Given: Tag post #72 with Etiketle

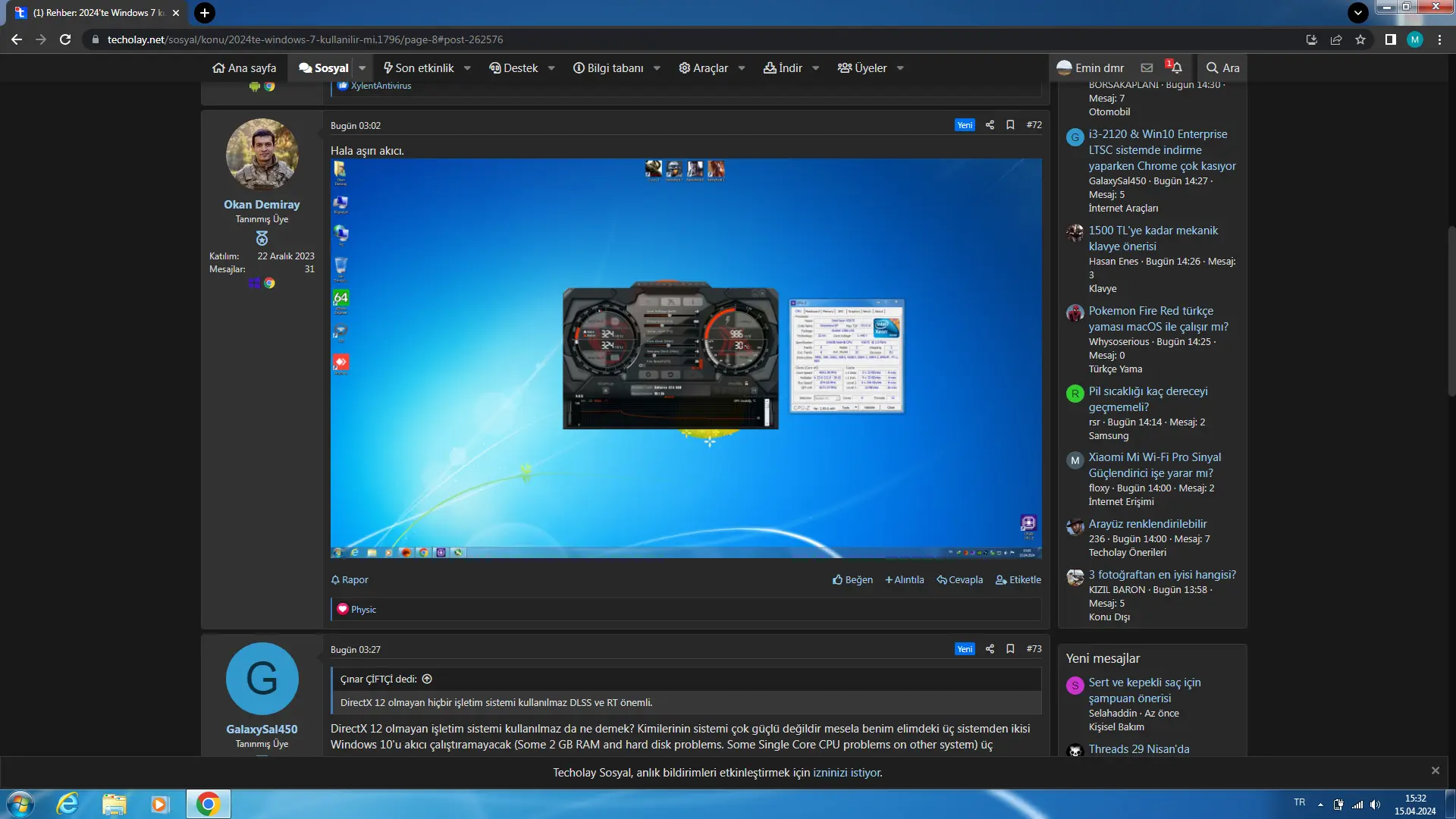Looking at the screenshot, I should click(1018, 580).
